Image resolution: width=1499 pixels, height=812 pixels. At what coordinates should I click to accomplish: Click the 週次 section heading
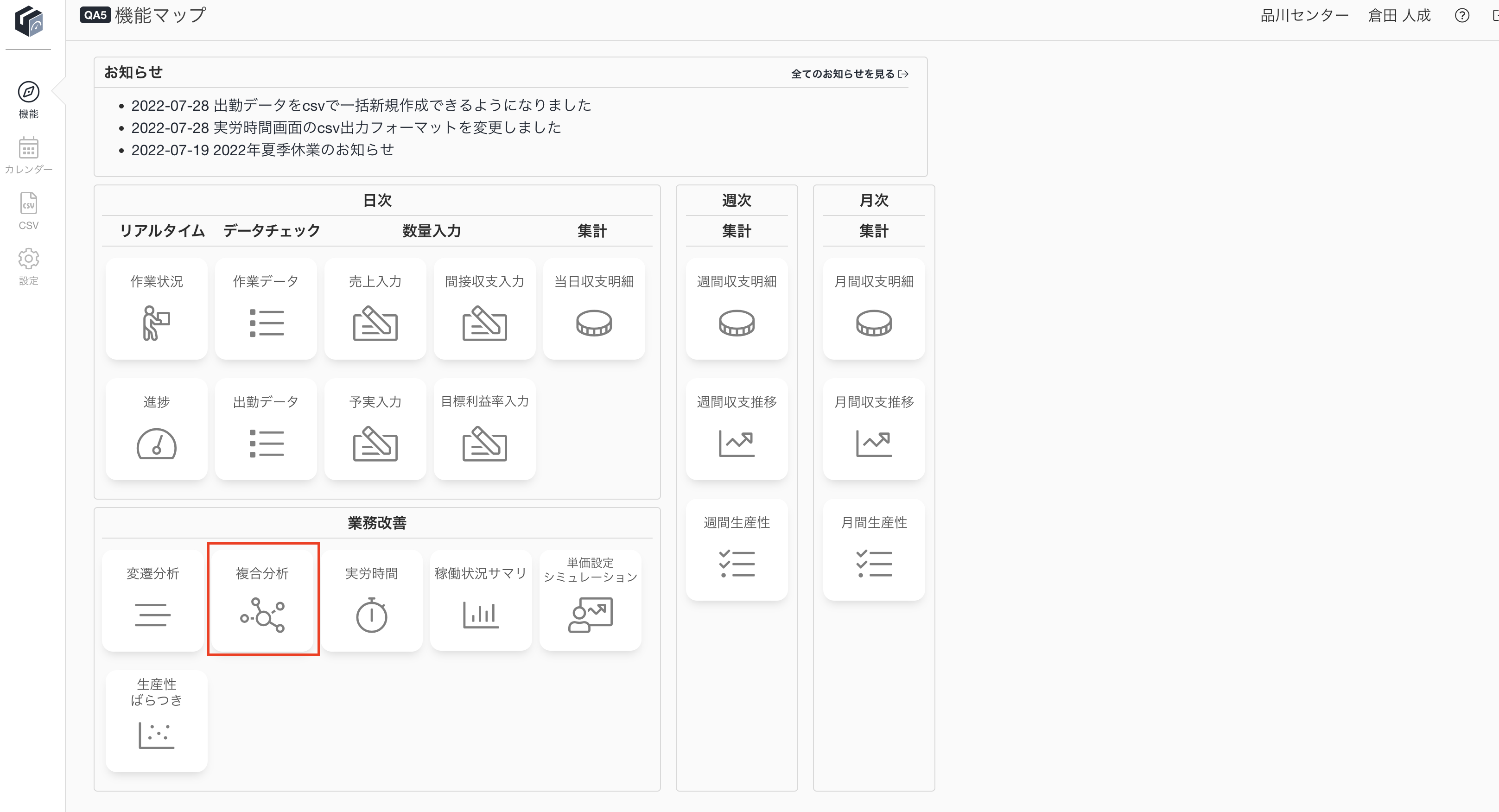tap(737, 200)
